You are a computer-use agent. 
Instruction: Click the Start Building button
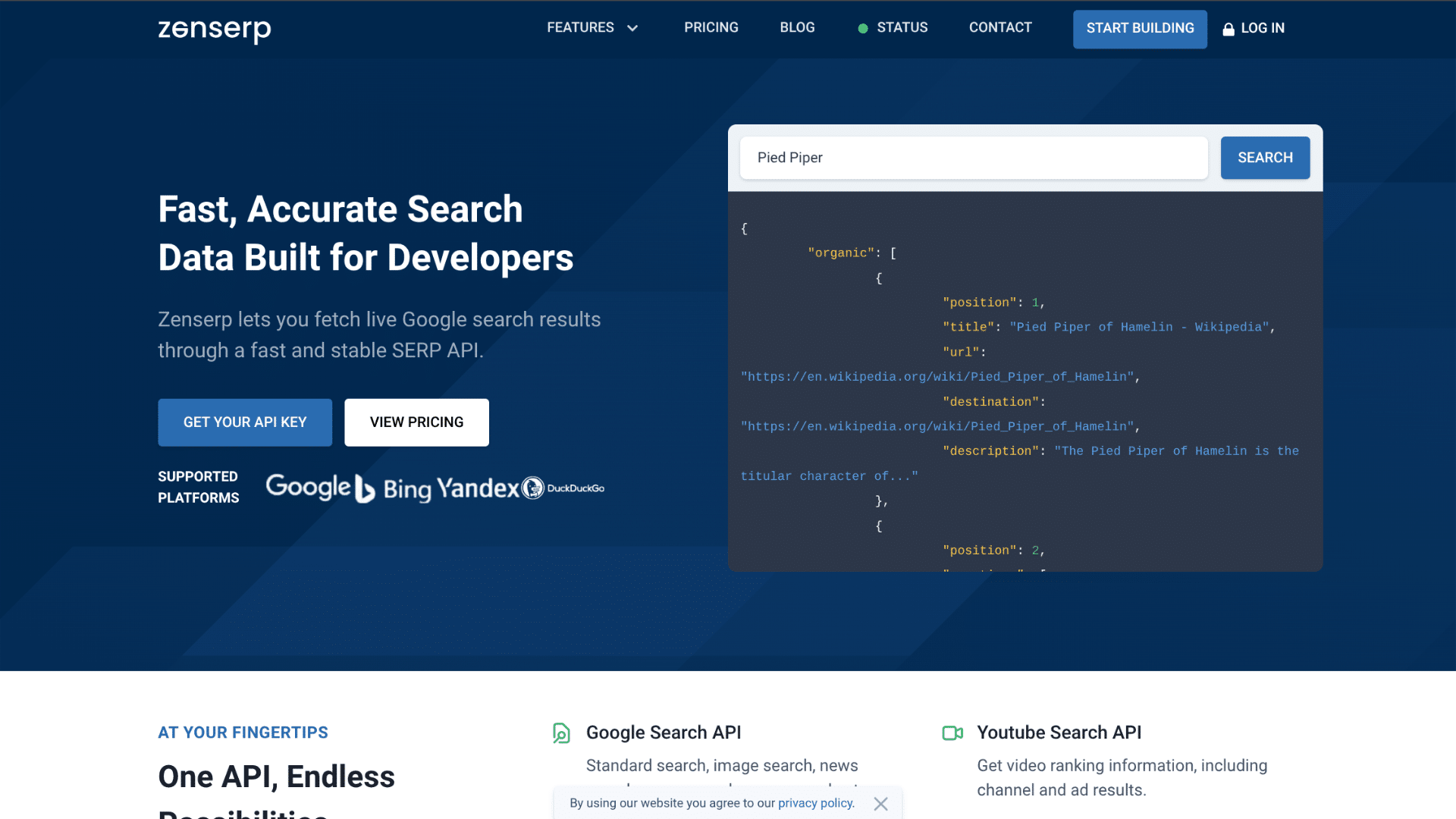point(1140,29)
